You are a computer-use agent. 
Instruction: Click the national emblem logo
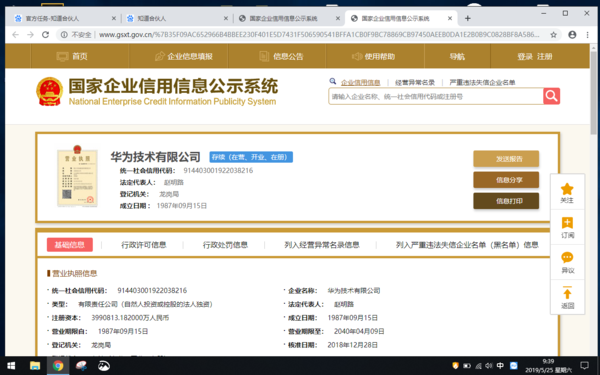click(x=49, y=91)
